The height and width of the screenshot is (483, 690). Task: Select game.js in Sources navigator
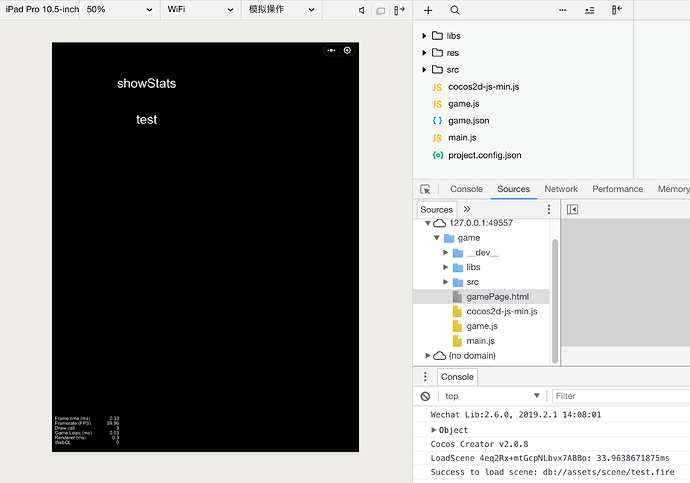[482, 326]
